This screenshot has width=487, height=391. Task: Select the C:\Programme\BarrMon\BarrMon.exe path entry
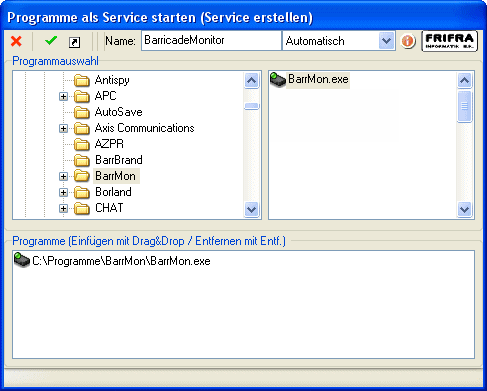click(121, 261)
